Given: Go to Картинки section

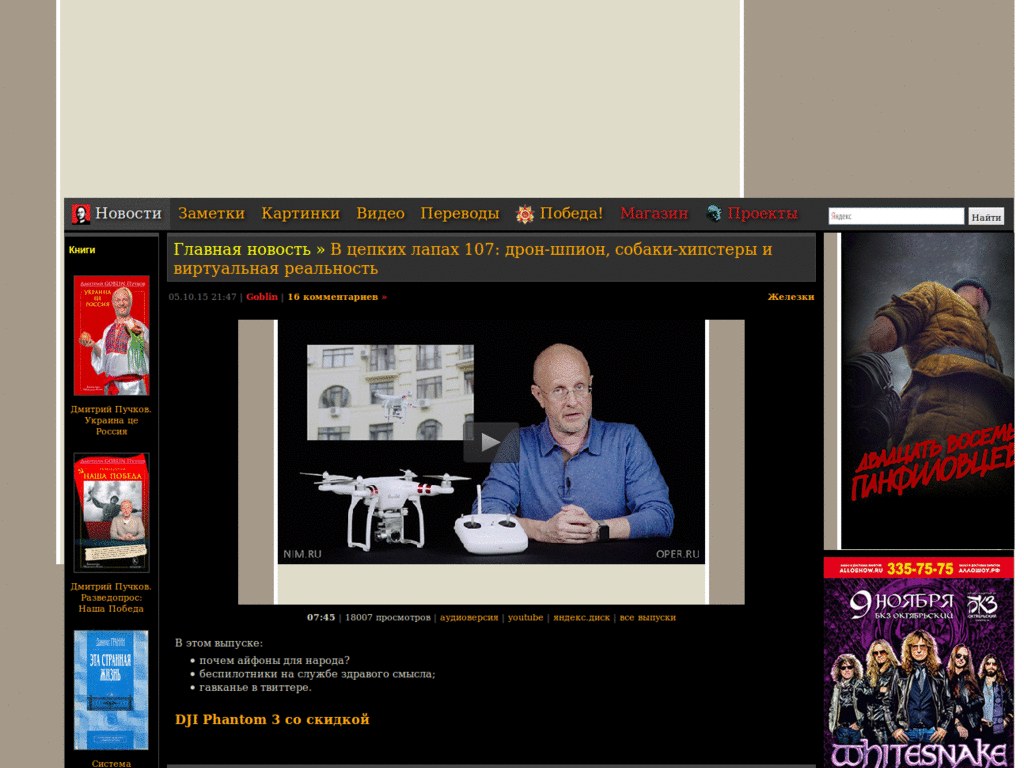Looking at the screenshot, I should pos(300,214).
